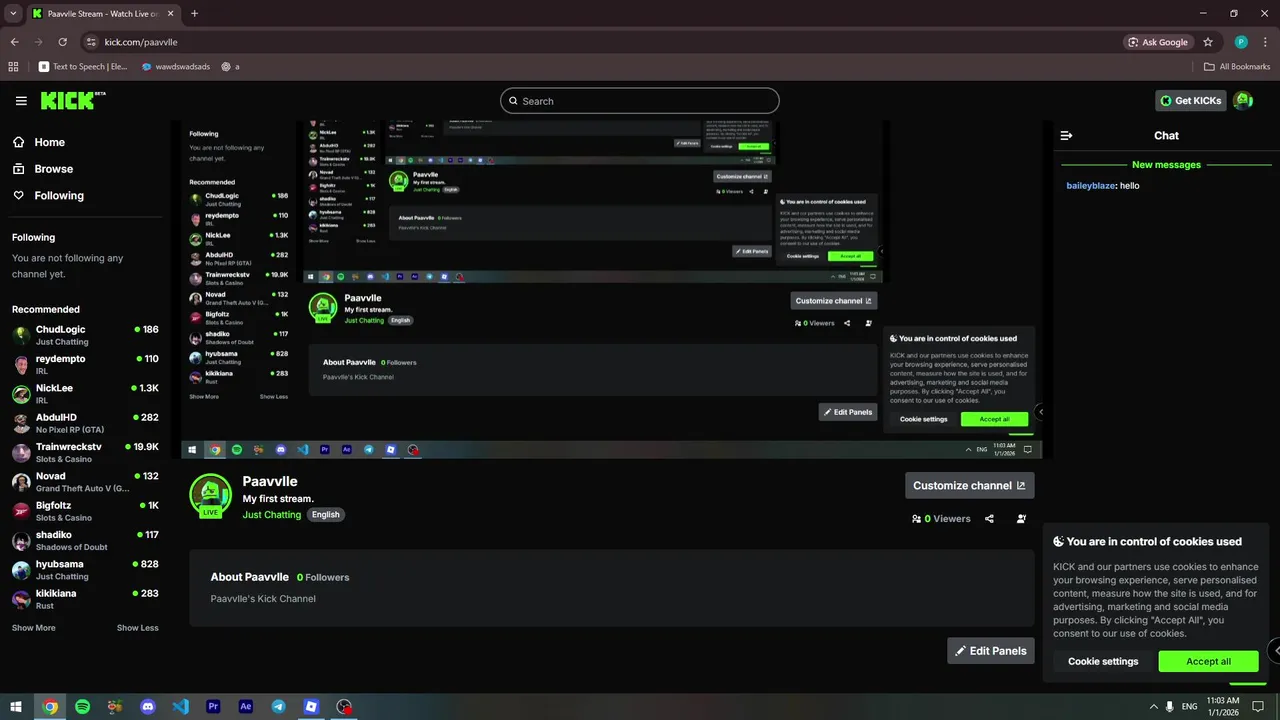
Task: Open the All Bookmarks folder
Action: click(x=1237, y=67)
